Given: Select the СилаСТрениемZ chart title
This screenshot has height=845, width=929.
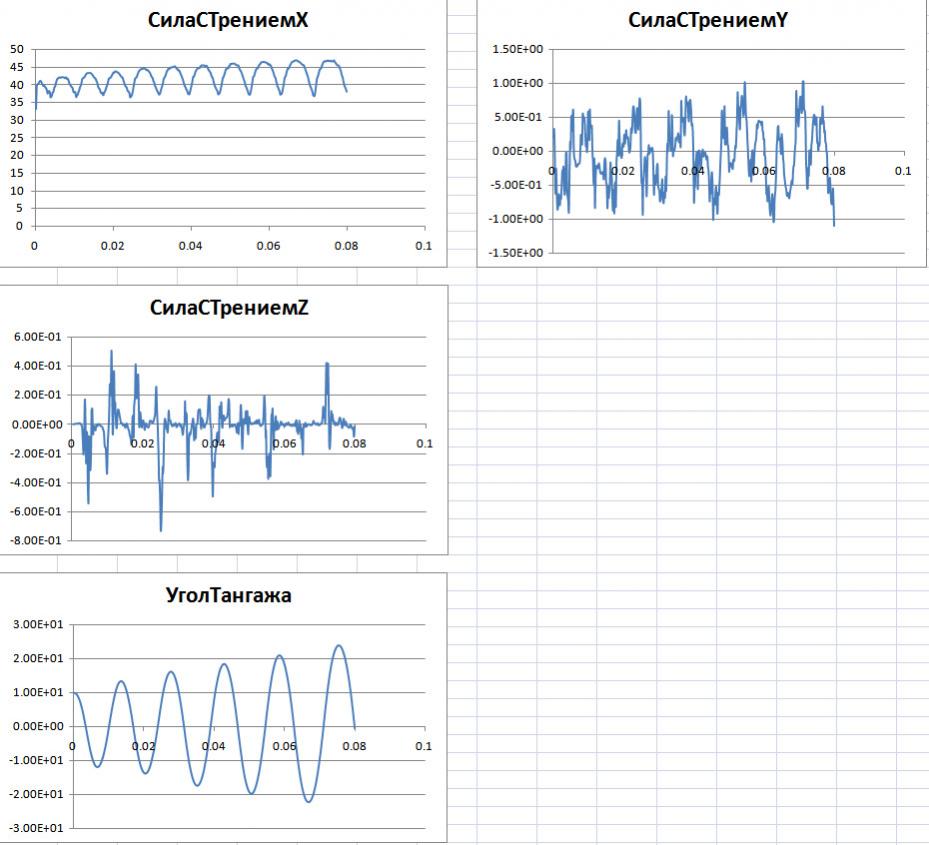Looking at the screenshot, I should pos(229,308).
